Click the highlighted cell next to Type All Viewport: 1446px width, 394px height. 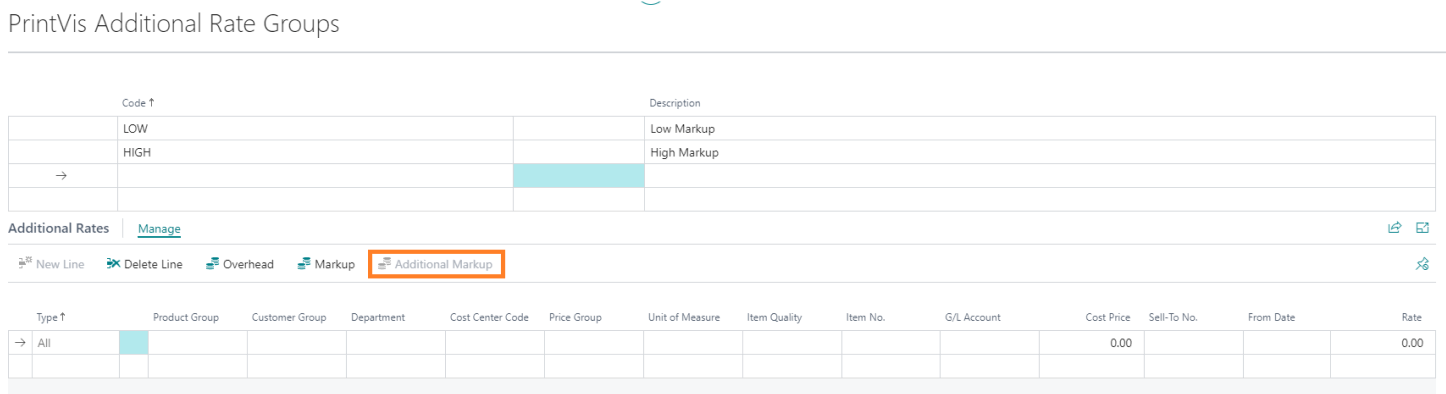coord(134,343)
